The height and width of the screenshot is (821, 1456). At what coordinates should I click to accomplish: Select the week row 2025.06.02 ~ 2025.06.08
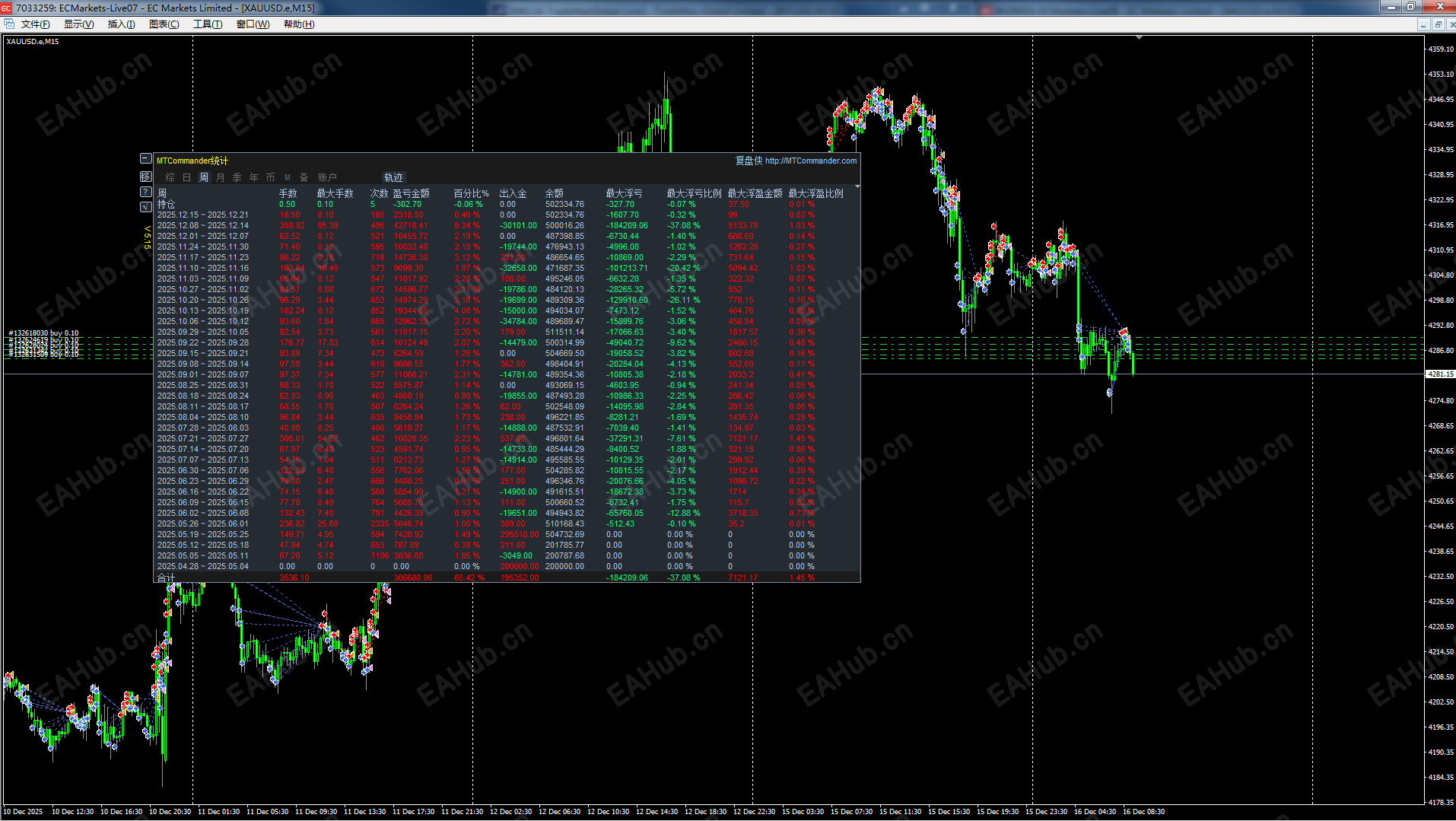(507, 513)
